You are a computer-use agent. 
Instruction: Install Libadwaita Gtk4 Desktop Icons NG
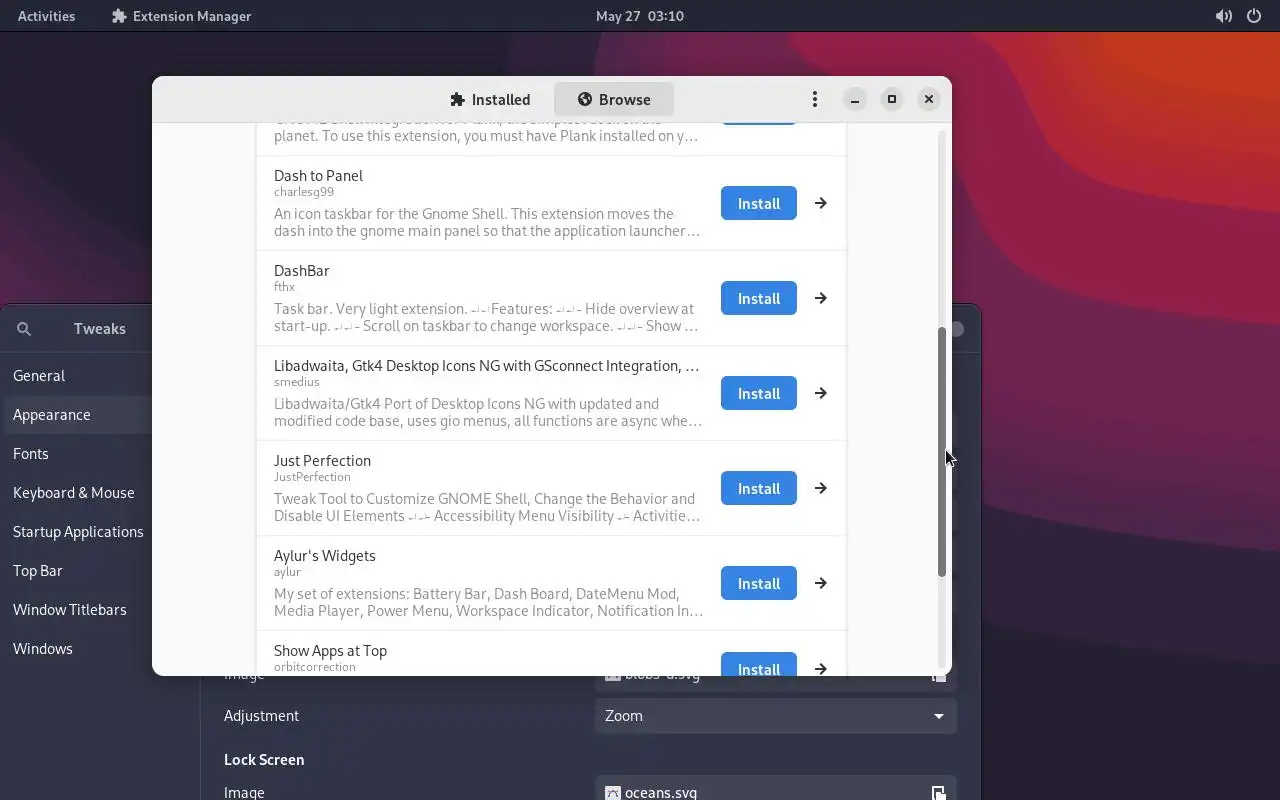759,393
